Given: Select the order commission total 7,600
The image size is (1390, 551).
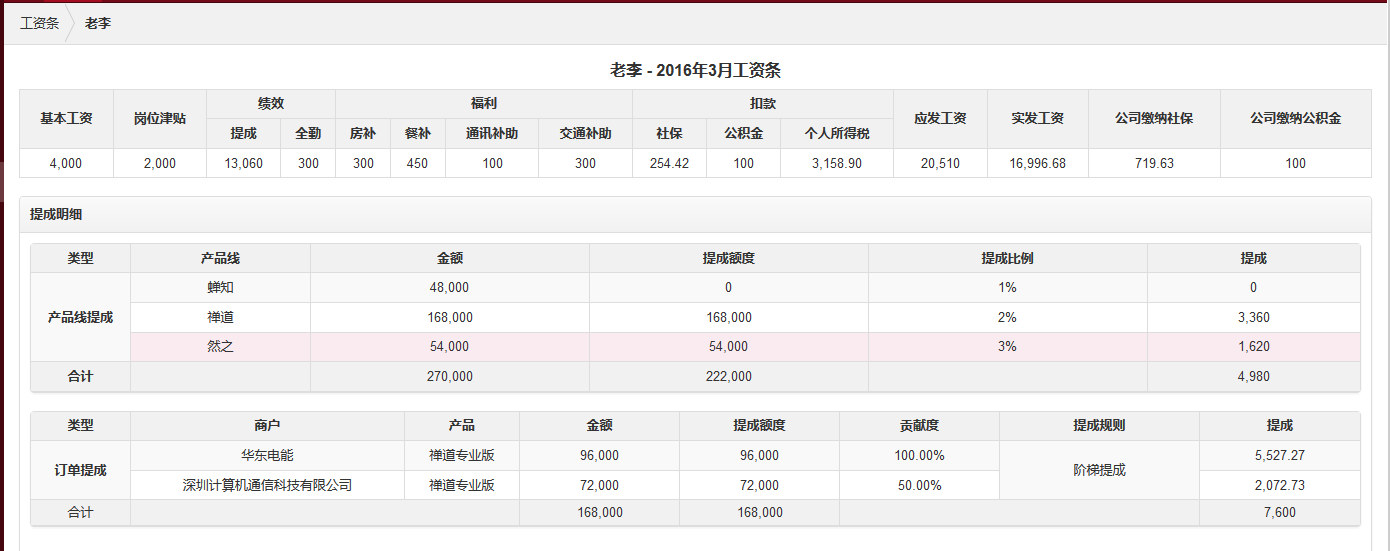Looking at the screenshot, I should tap(1279, 512).
